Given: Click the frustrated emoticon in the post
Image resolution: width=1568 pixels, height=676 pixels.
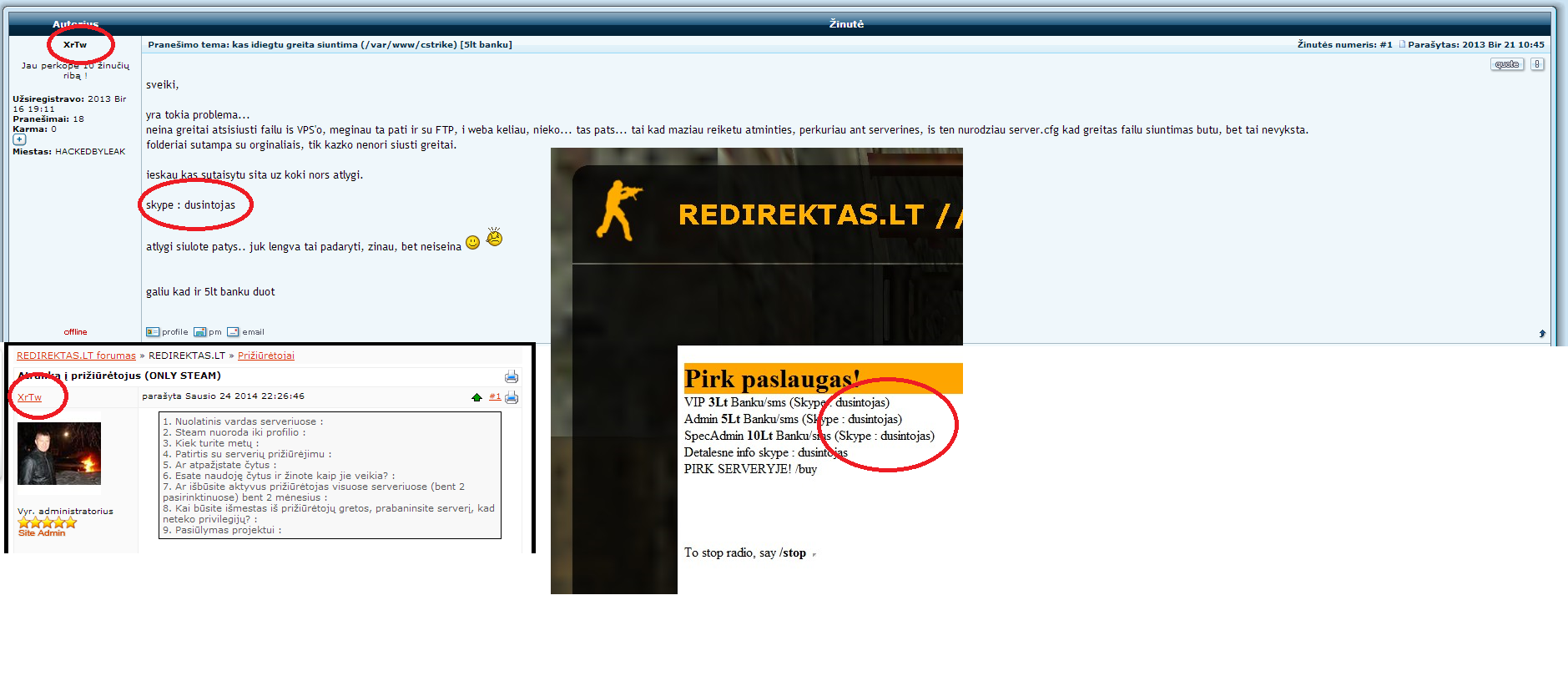Looking at the screenshot, I should pyautogui.click(x=495, y=237).
